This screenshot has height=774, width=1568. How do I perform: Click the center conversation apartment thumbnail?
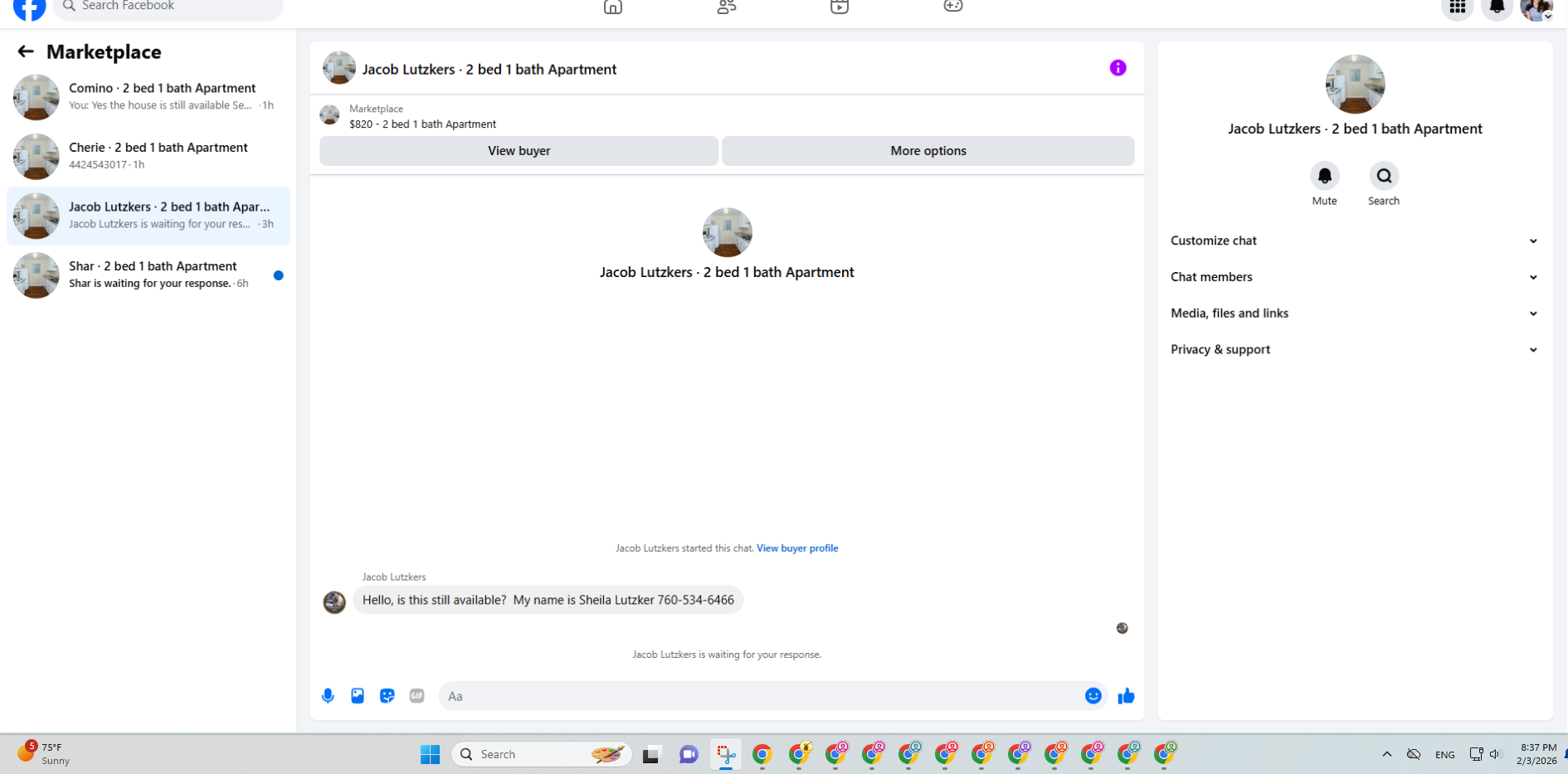(x=727, y=233)
